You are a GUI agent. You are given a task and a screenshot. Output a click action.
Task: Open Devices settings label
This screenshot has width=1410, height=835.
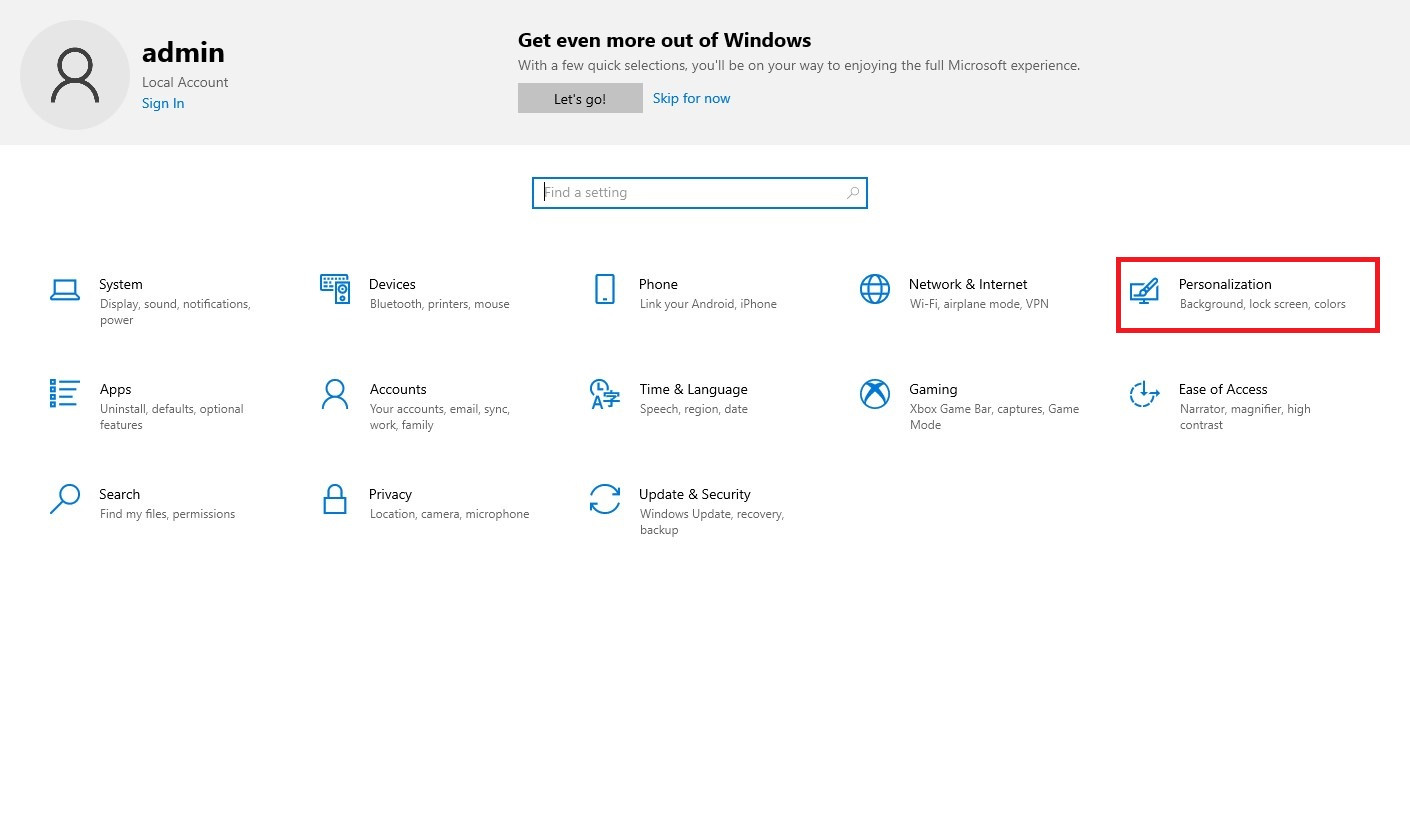coord(392,284)
